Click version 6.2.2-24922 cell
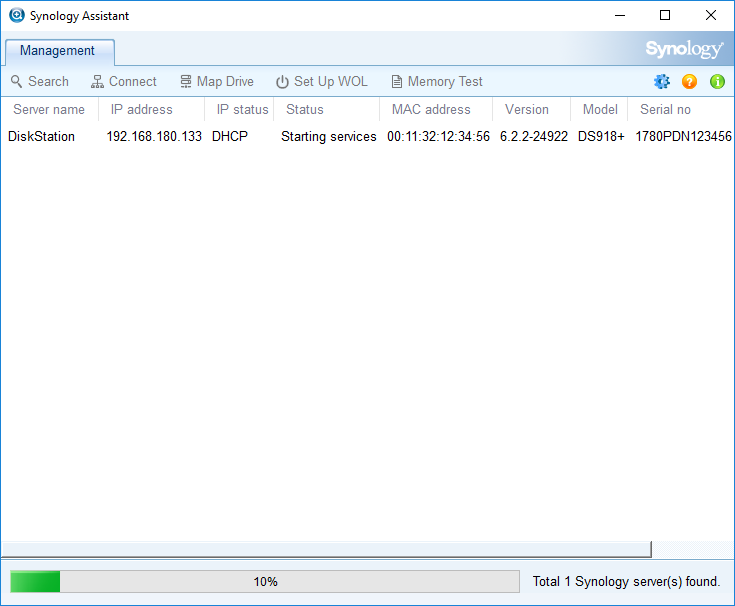 point(533,136)
